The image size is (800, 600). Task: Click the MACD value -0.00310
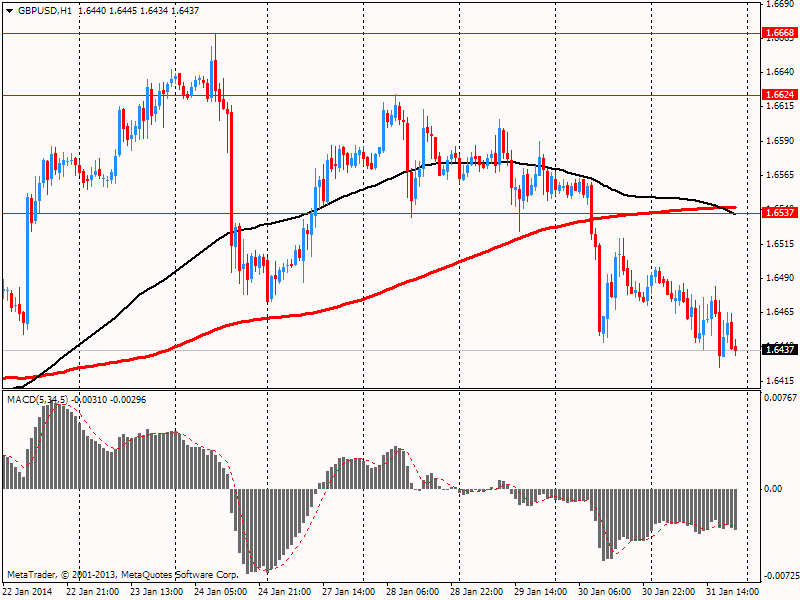pos(90,399)
